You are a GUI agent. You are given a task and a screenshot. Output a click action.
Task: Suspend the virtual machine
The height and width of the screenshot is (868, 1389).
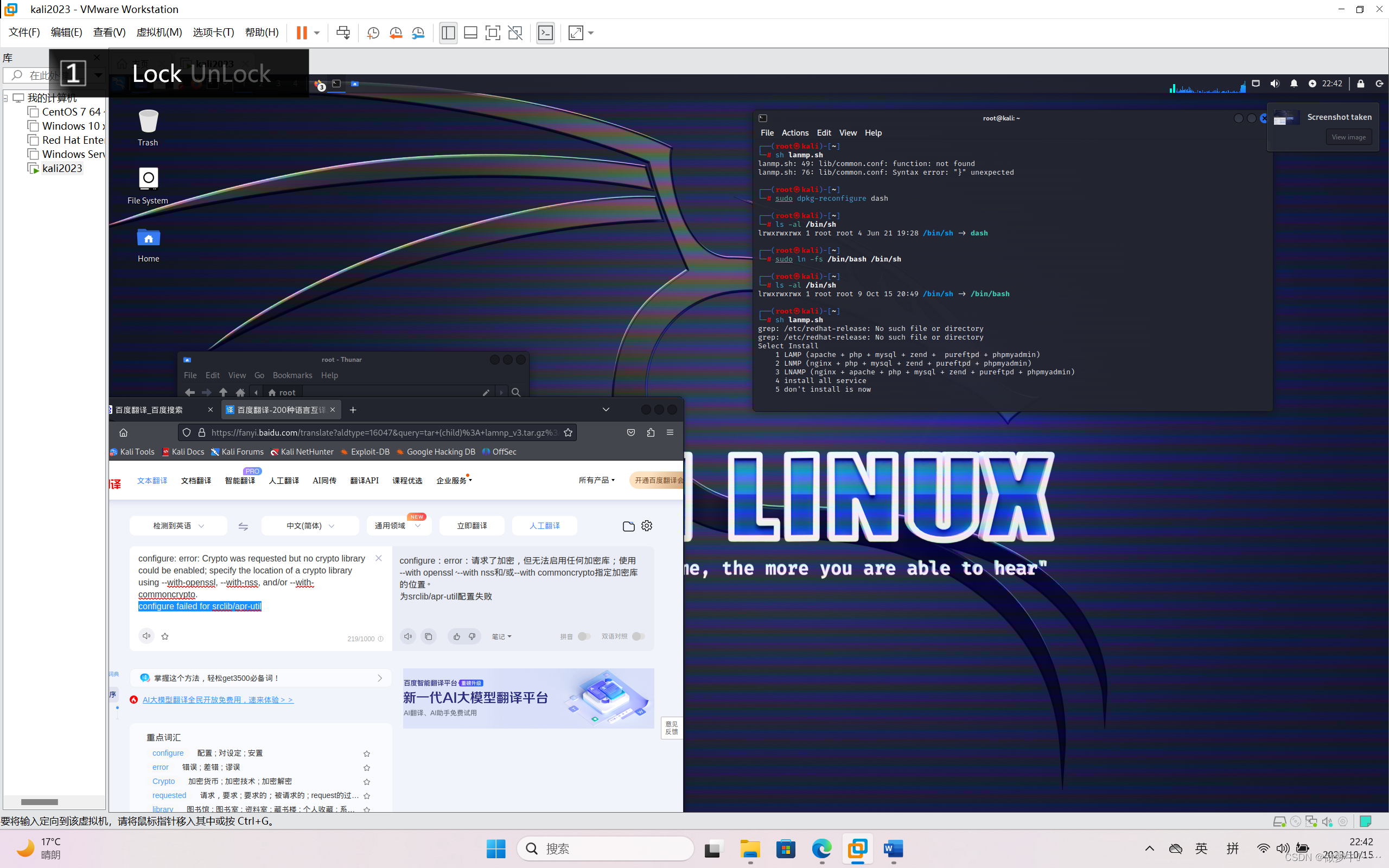coord(301,33)
